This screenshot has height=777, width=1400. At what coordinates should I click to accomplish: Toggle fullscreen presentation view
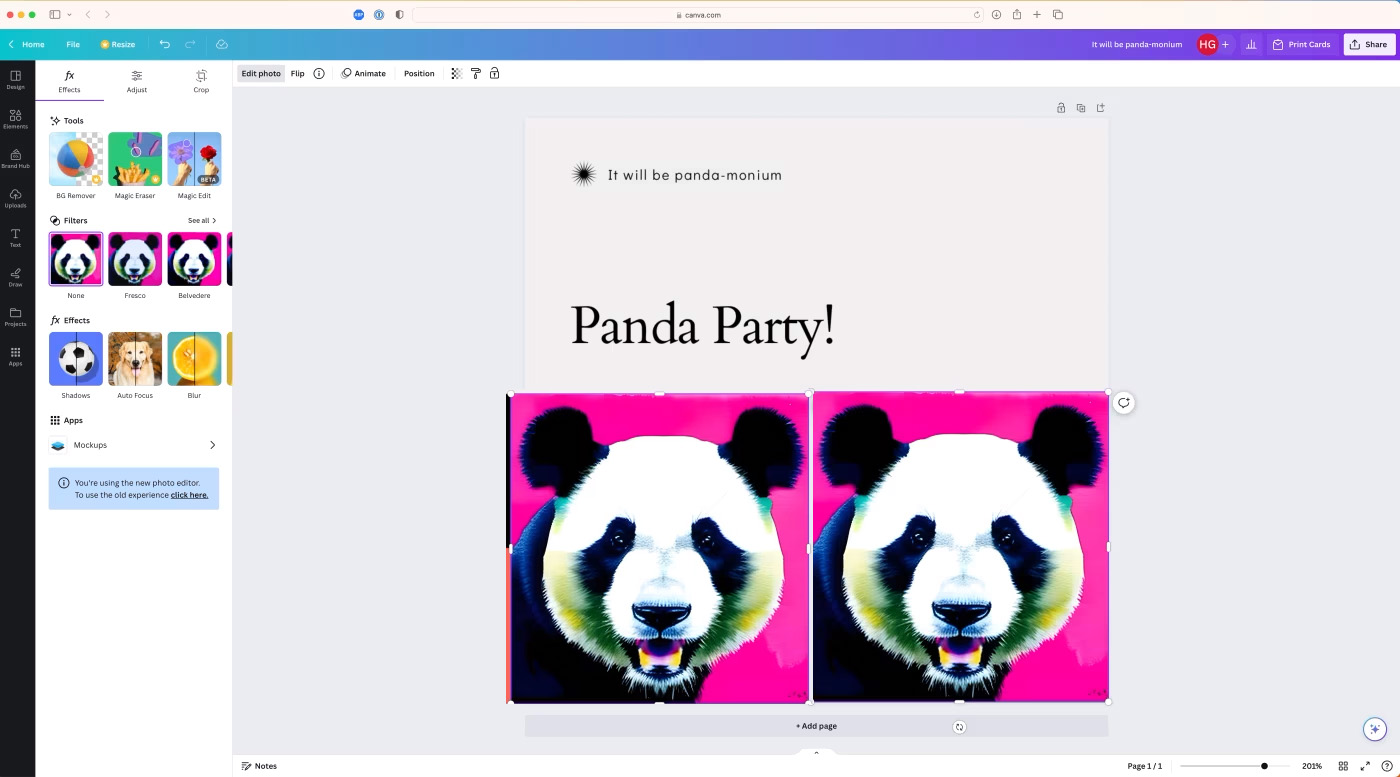click(1365, 766)
